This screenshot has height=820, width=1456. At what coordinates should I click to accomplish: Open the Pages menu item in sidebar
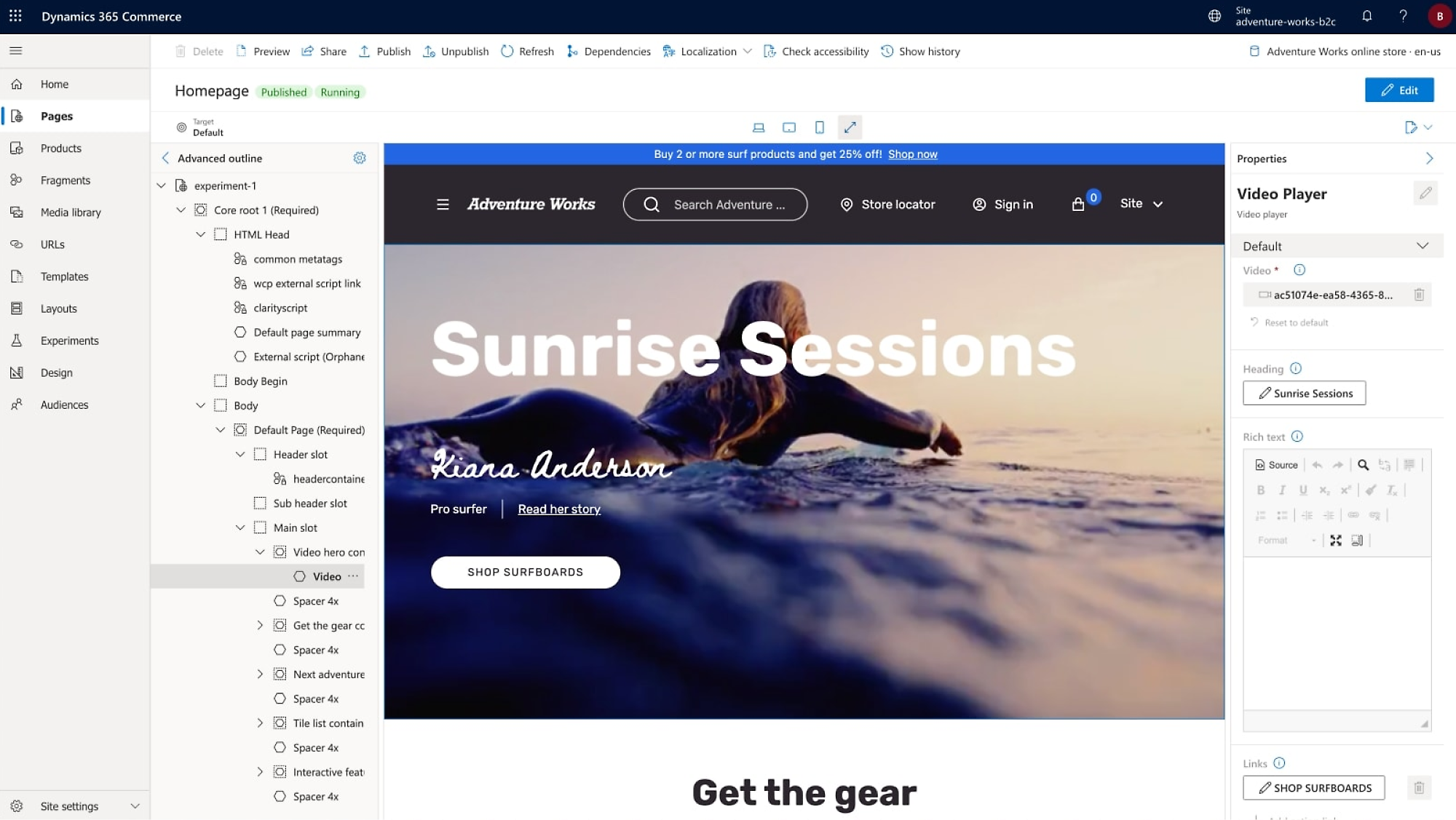pos(57,116)
